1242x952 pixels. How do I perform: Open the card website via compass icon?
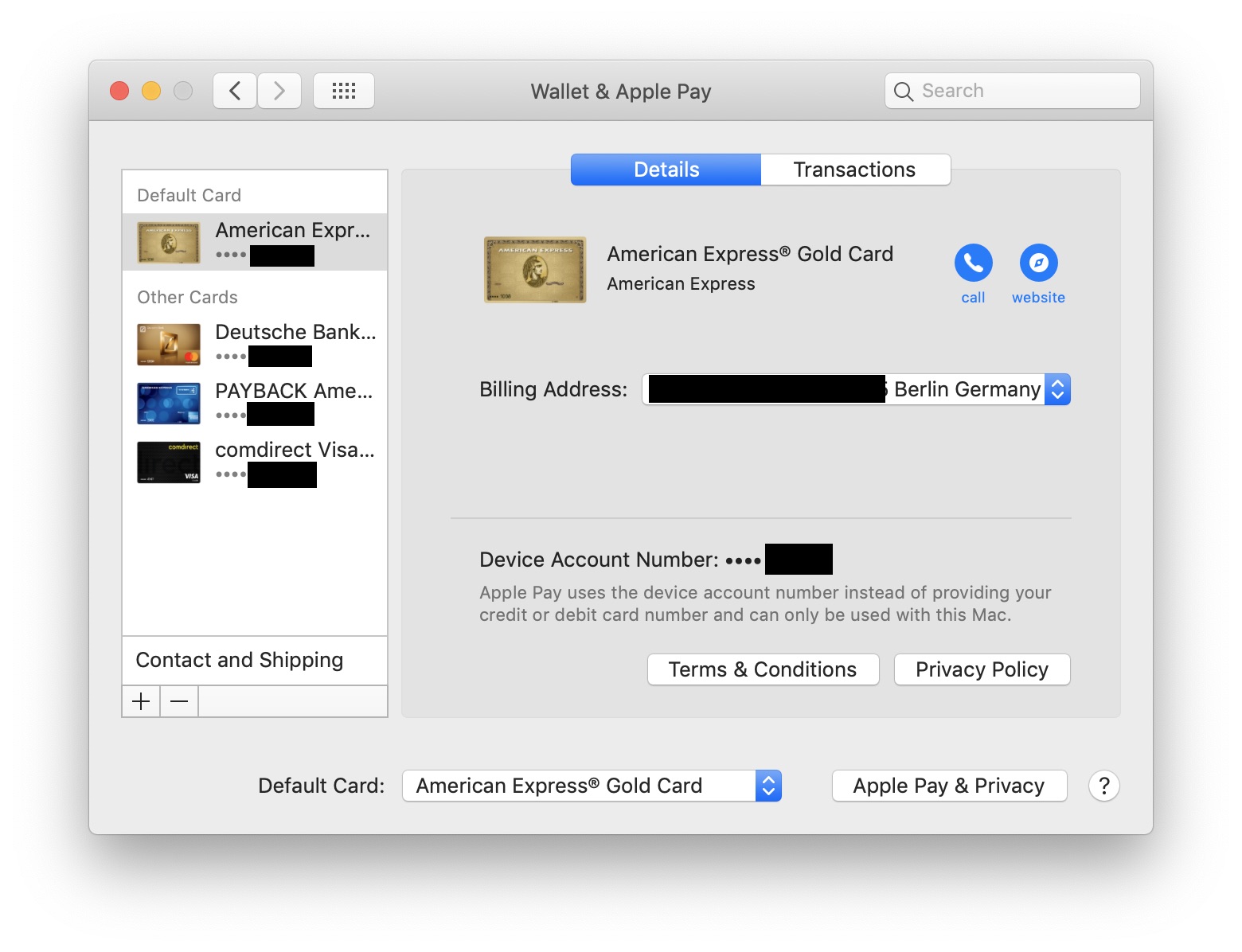[x=1038, y=263]
